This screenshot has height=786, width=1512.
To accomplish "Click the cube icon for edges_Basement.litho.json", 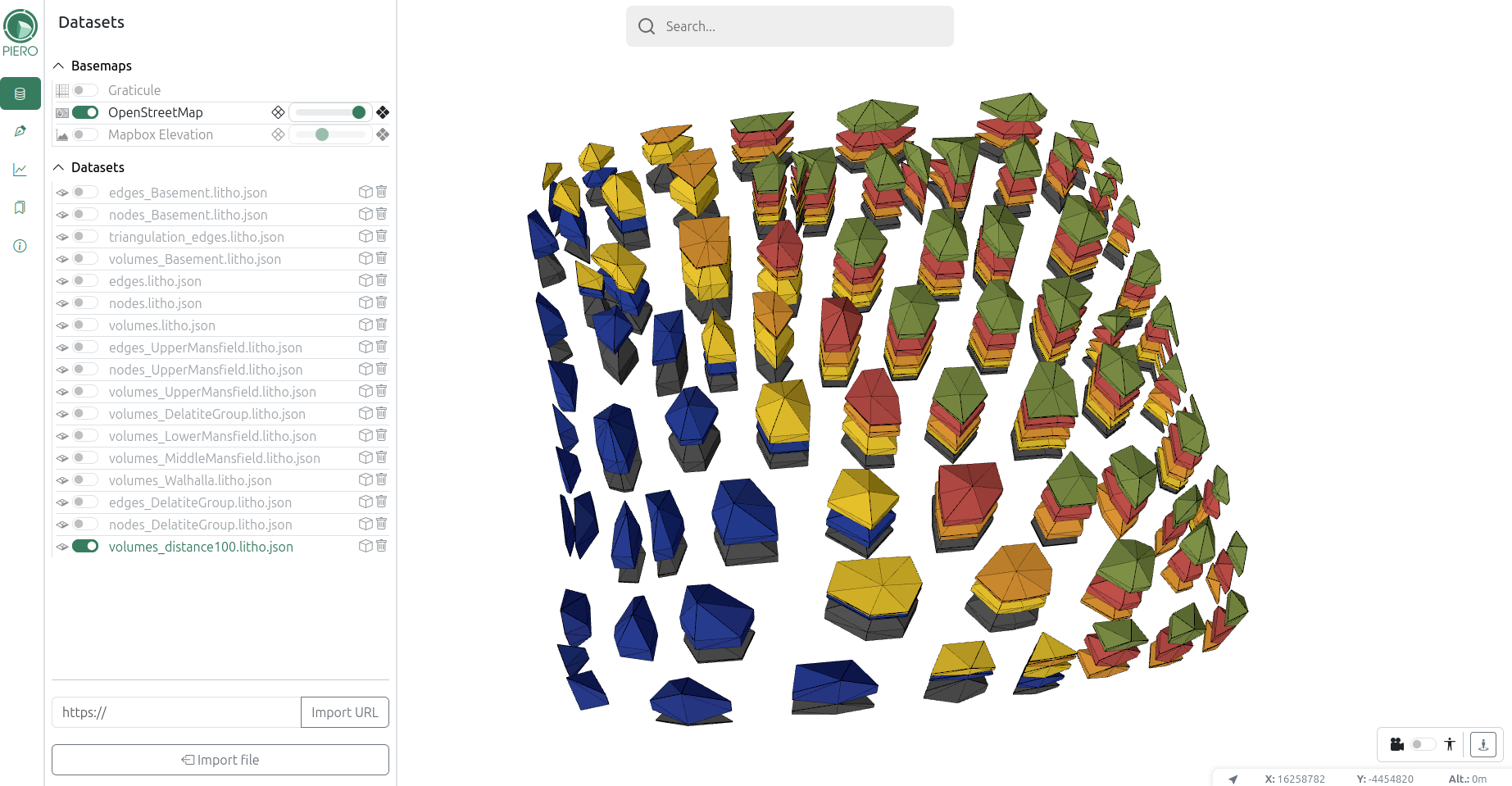I will 366,192.
